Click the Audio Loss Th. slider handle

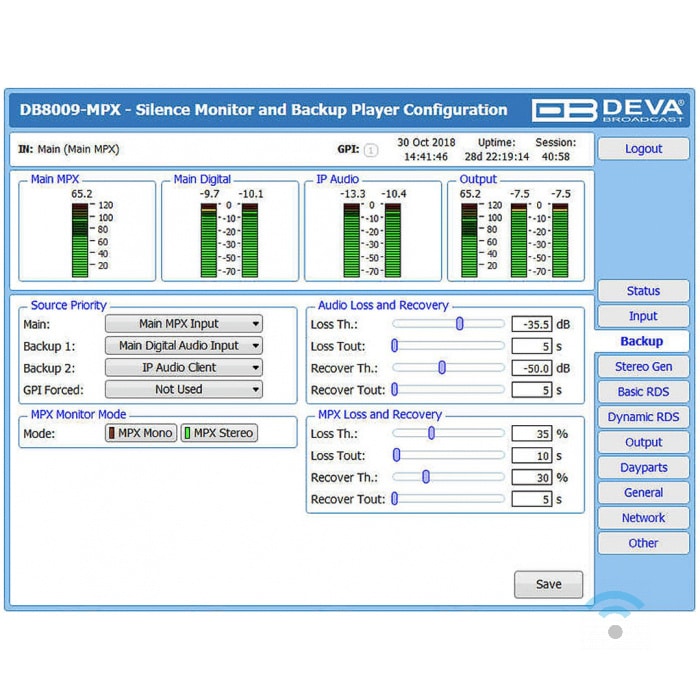460,324
